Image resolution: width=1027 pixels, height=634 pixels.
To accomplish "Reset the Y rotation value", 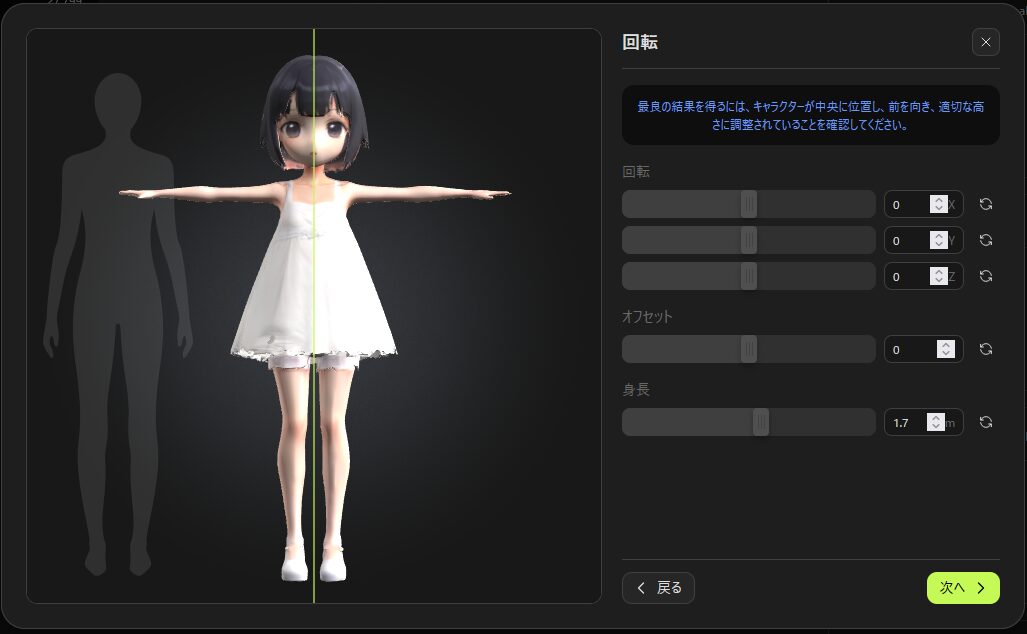I will point(985,240).
